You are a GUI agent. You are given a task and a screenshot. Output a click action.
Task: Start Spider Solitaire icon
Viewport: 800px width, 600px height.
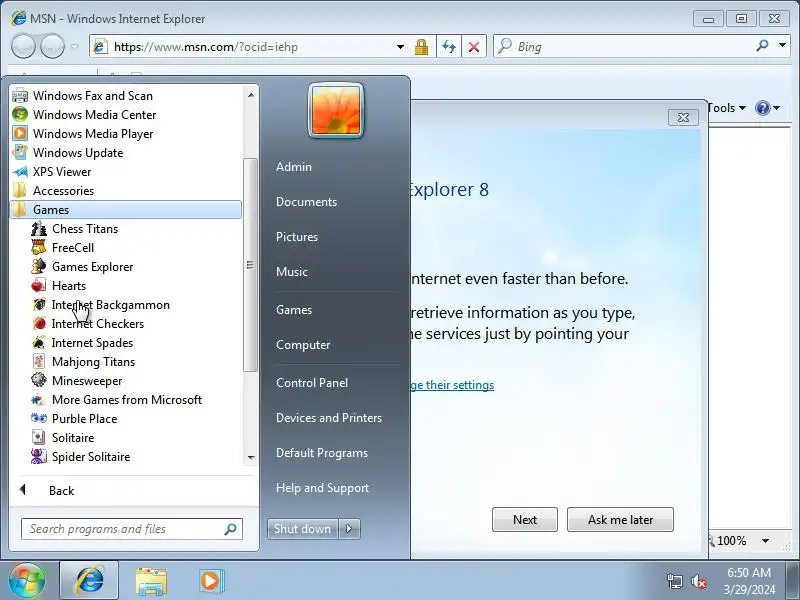[39, 457]
